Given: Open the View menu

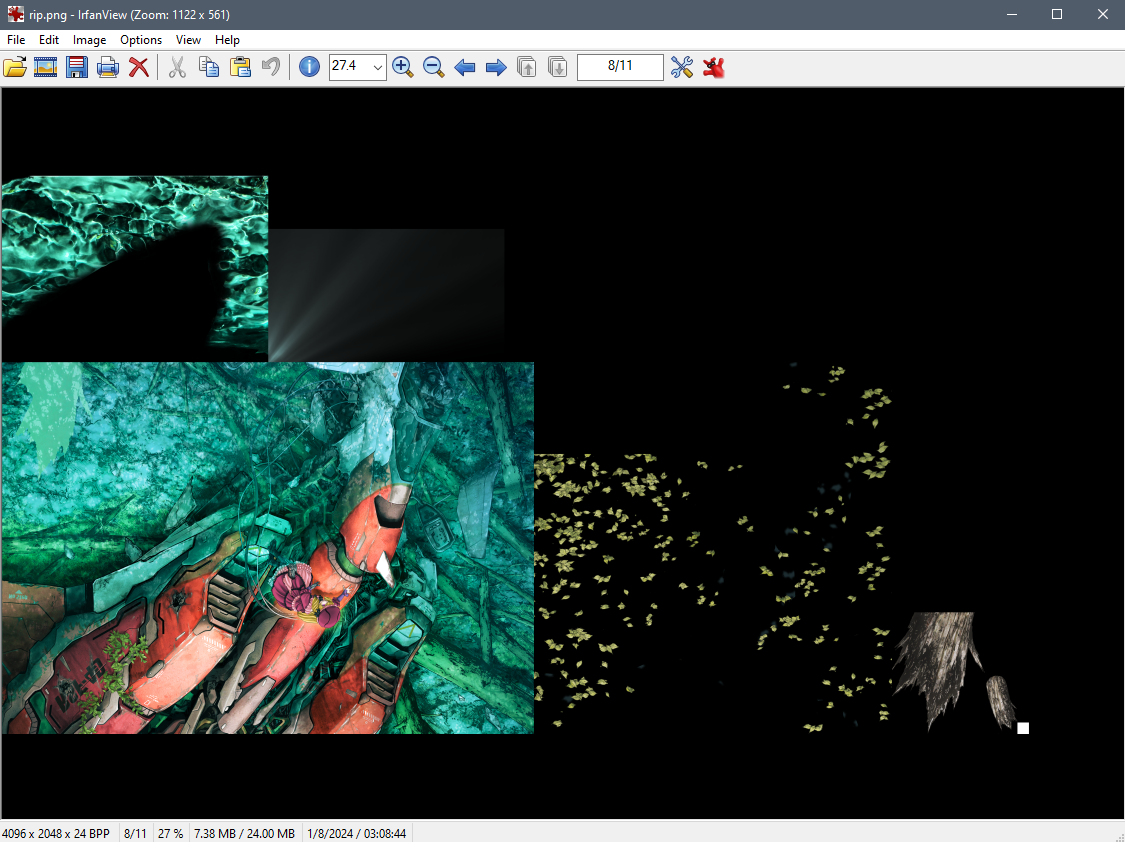Looking at the screenshot, I should (x=188, y=40).
